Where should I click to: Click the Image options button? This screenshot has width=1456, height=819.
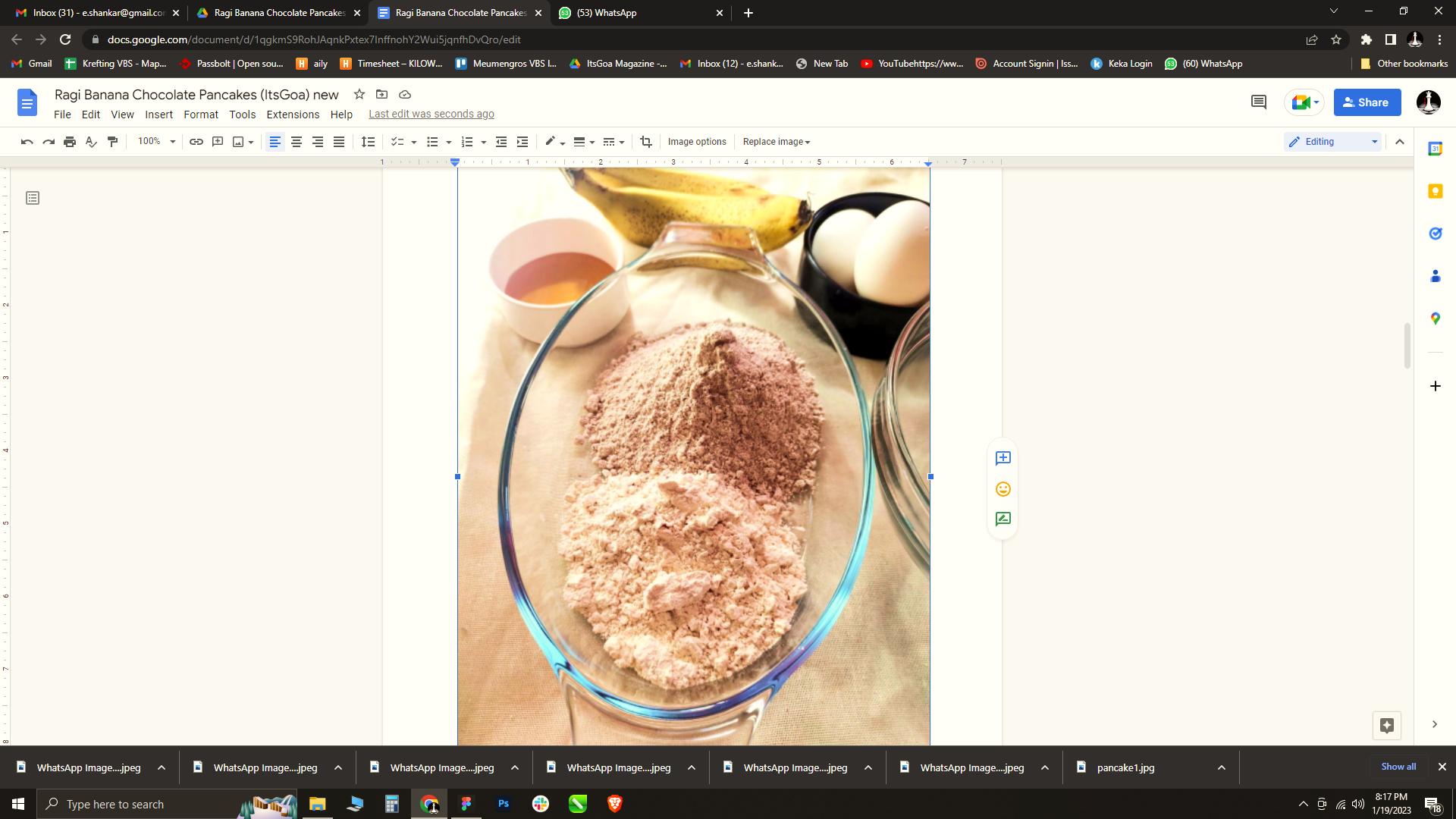pyautogui.click(x=696, y=142)
